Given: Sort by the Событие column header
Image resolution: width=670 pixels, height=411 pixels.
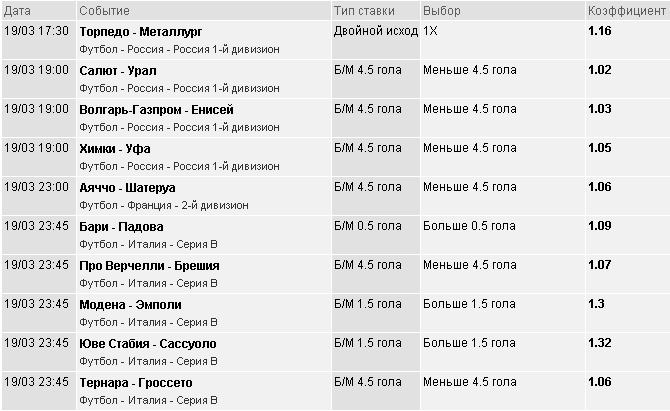Looking at the screenshot, I should pos(104,10).
